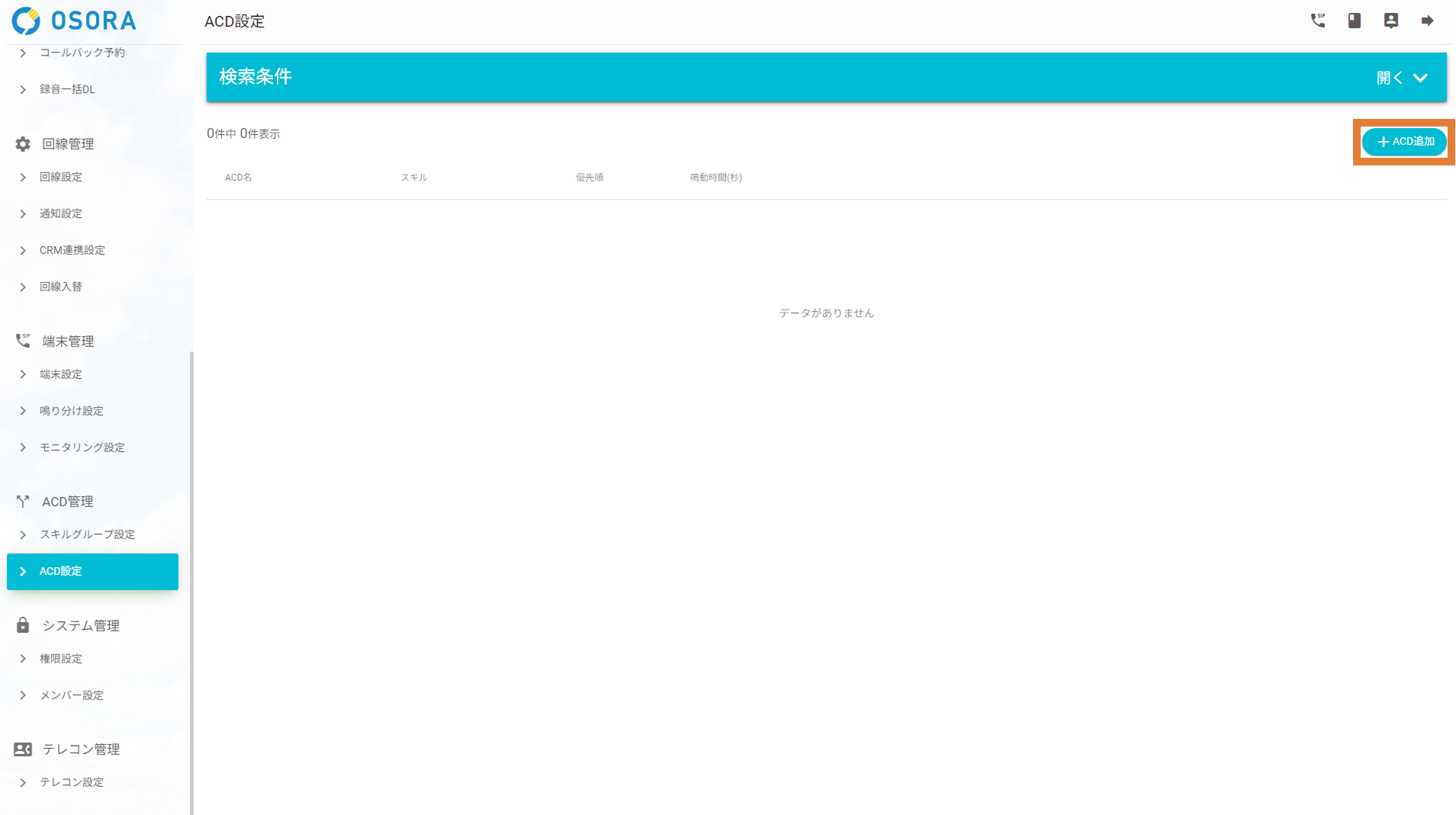Click the ACD管理 branch icon

click(x=23, y=502)
